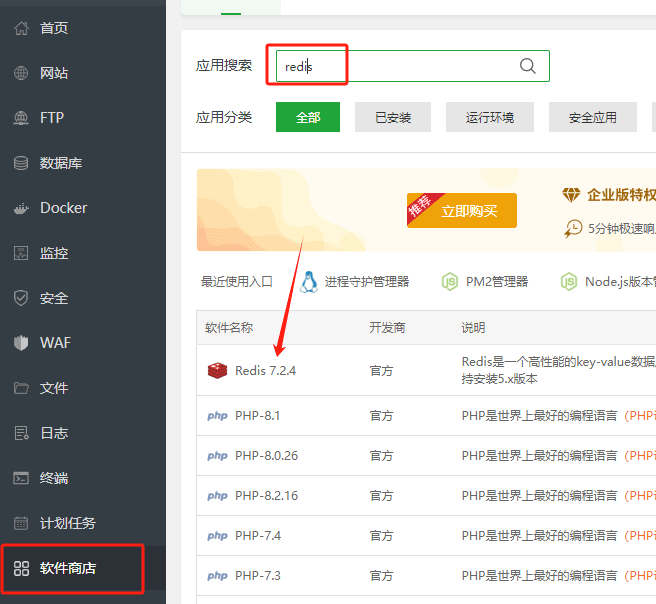Go to 首页 in the sidebar

click(x=54, y=28)
